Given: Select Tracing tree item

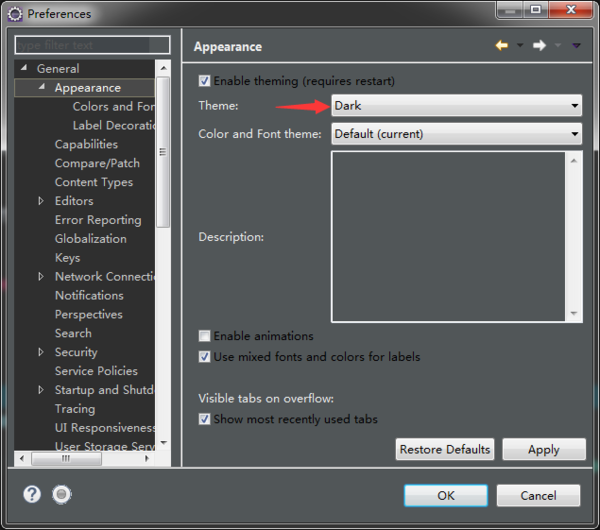Looking at the screenshot, I should pos(75,409).
